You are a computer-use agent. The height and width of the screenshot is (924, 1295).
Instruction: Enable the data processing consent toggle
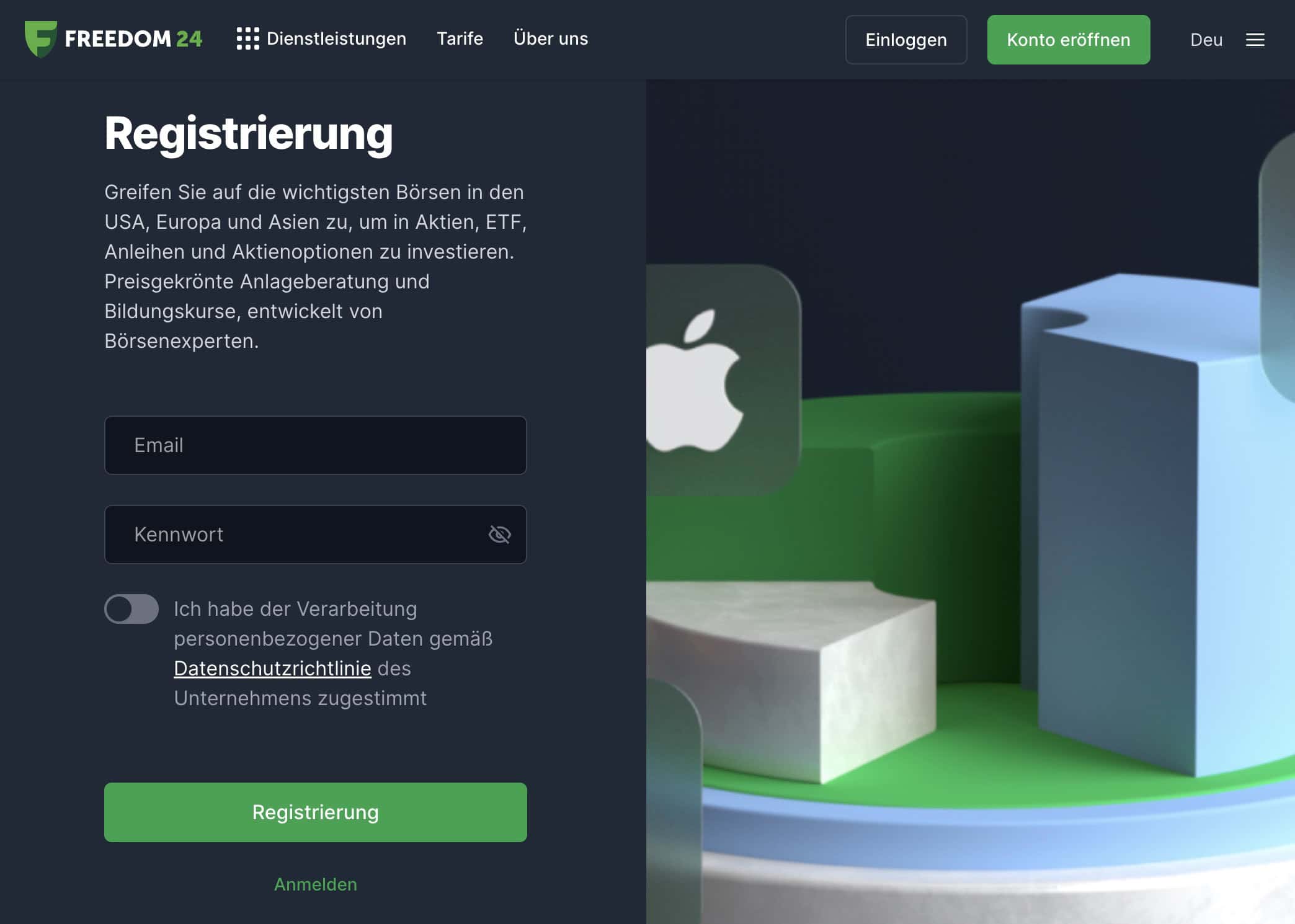[131, 609]
